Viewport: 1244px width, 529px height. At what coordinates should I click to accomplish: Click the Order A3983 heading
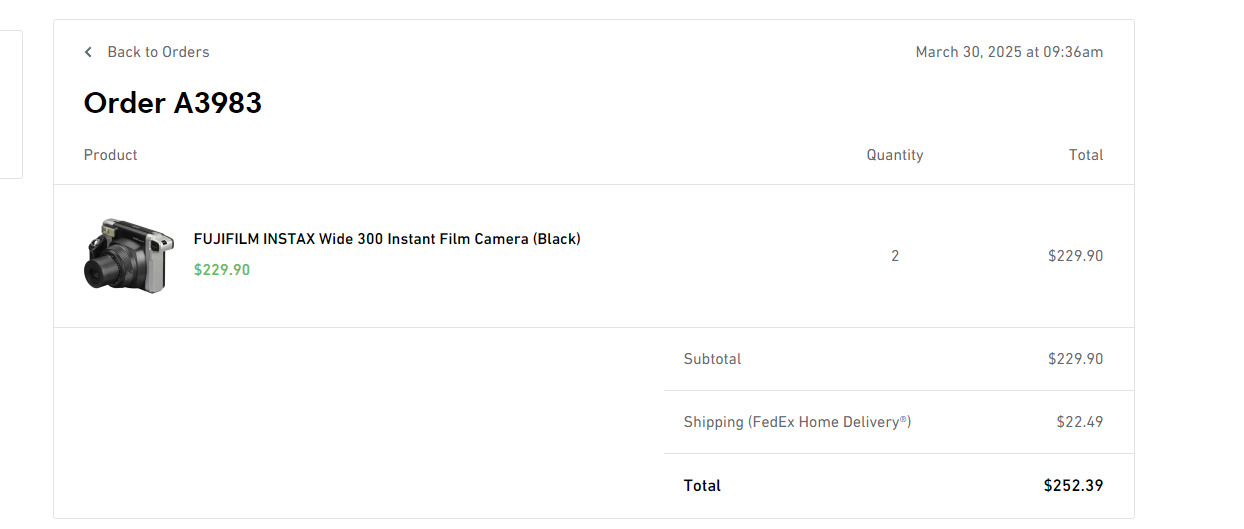coord(173,103)
